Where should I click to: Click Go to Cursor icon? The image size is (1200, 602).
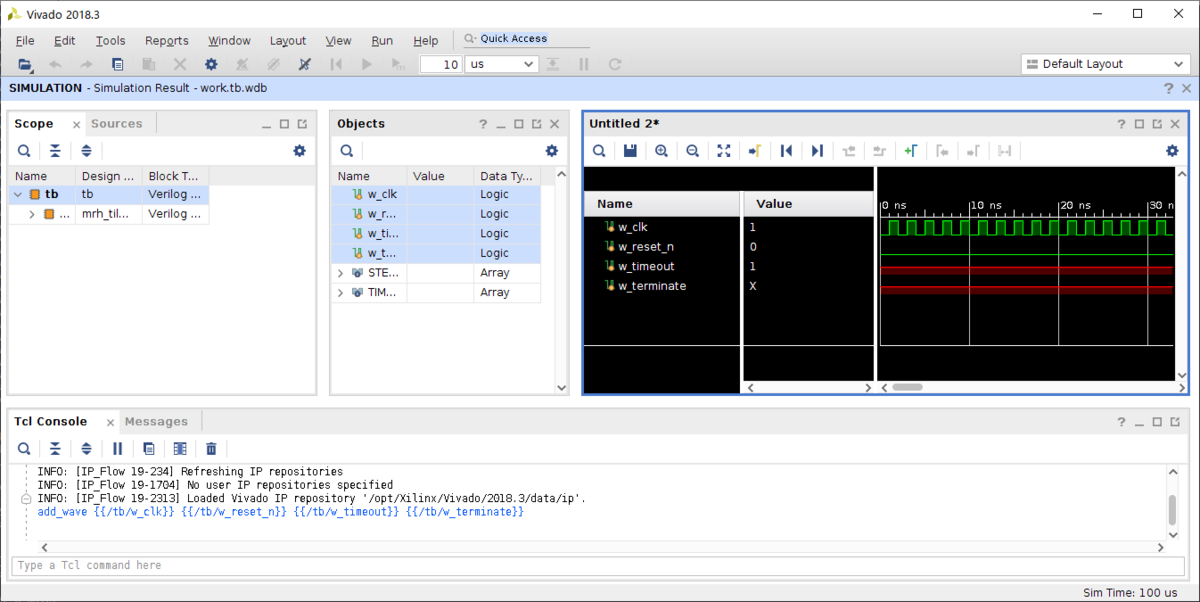(755, 151)
